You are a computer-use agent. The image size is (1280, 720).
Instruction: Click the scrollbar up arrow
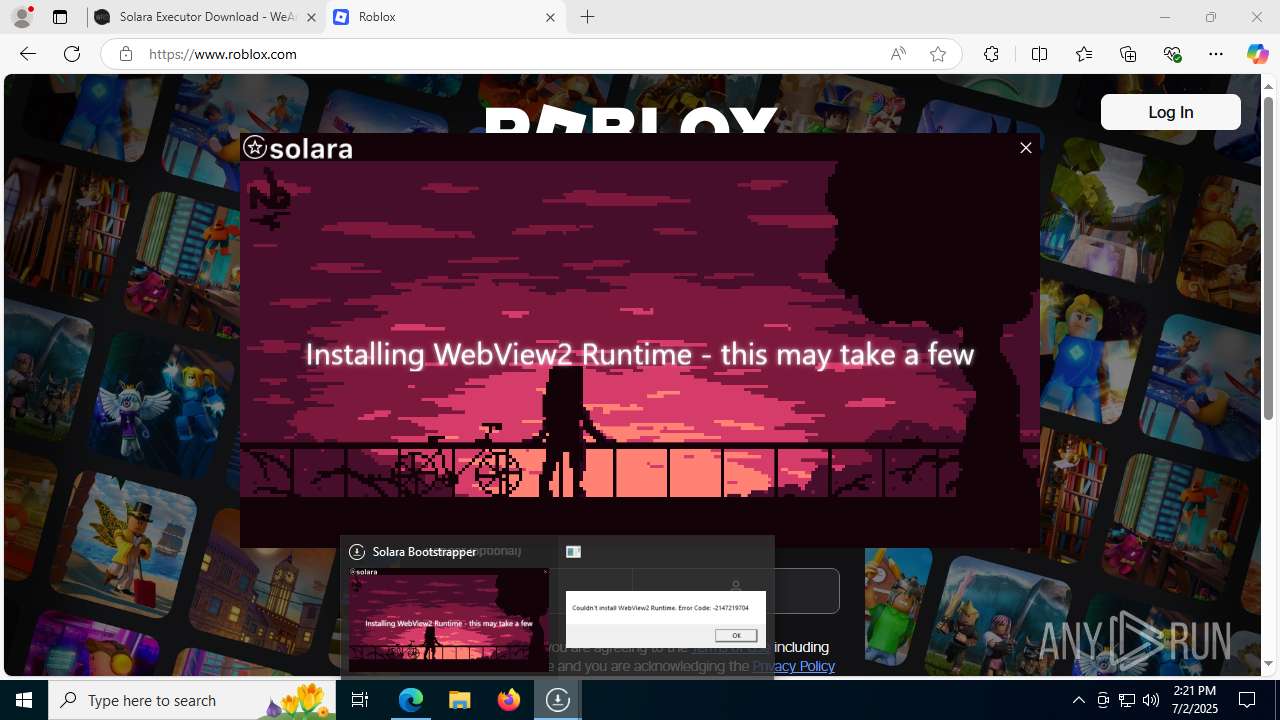pos(1268,86)
